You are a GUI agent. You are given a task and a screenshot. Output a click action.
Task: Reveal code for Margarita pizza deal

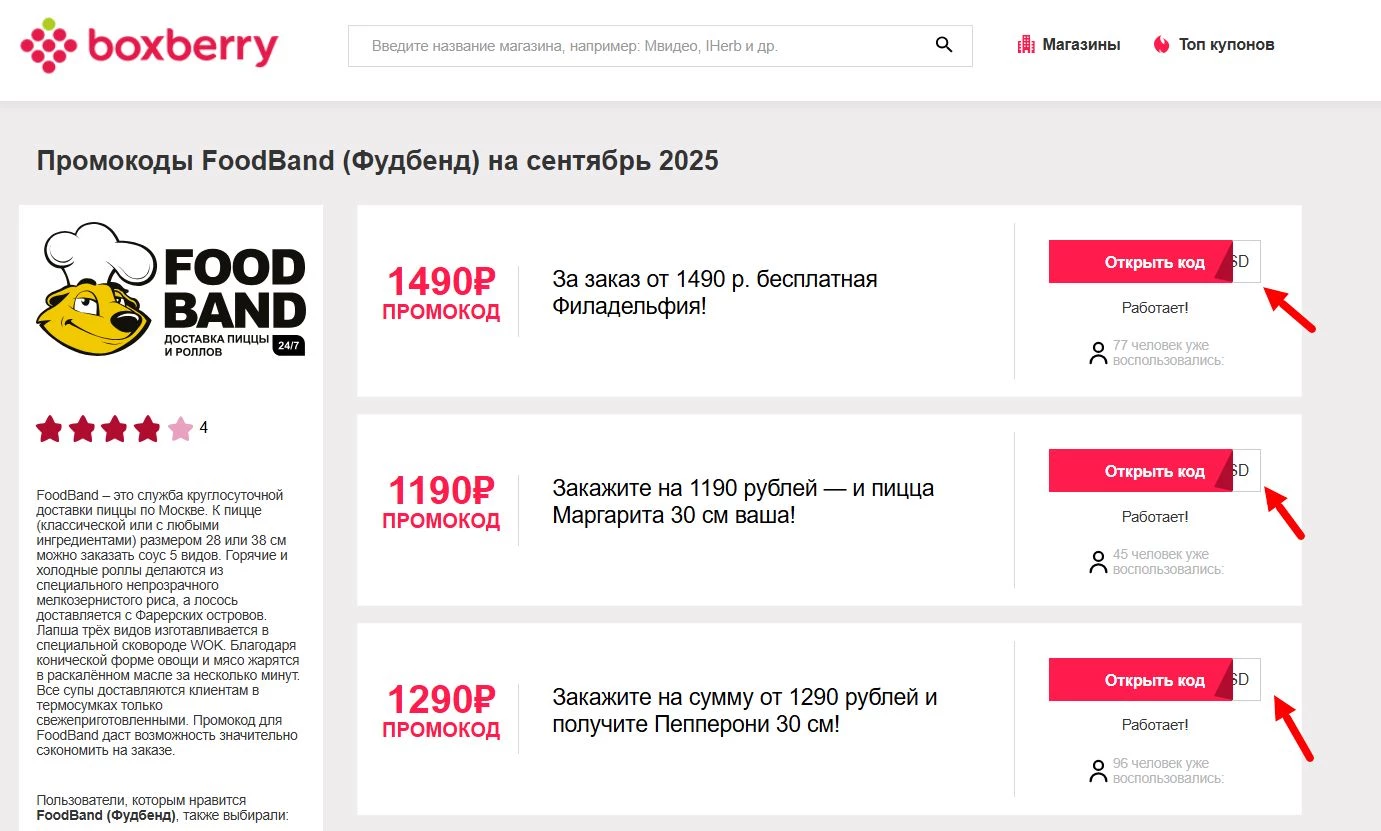pos(1140,470)
